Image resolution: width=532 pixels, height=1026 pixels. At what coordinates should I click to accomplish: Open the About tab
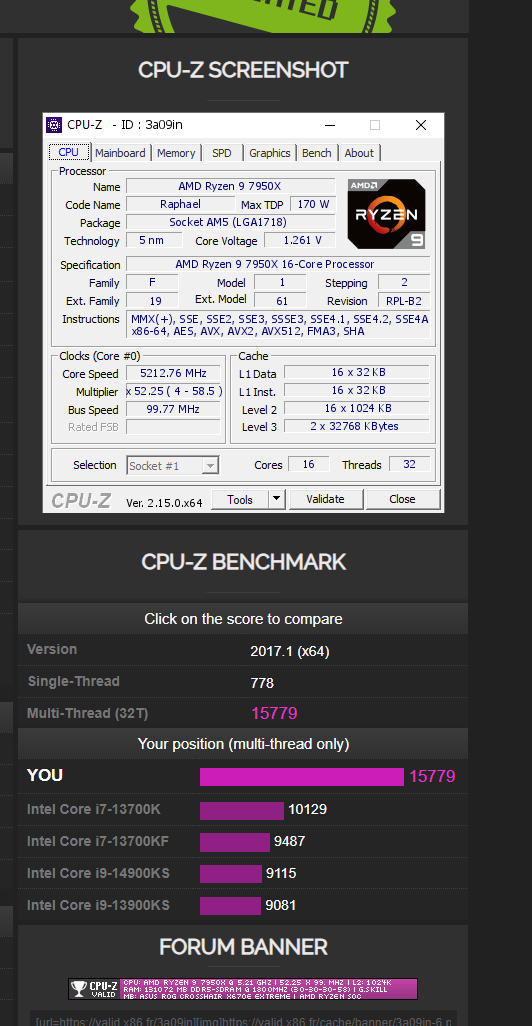tap(359, 153)
